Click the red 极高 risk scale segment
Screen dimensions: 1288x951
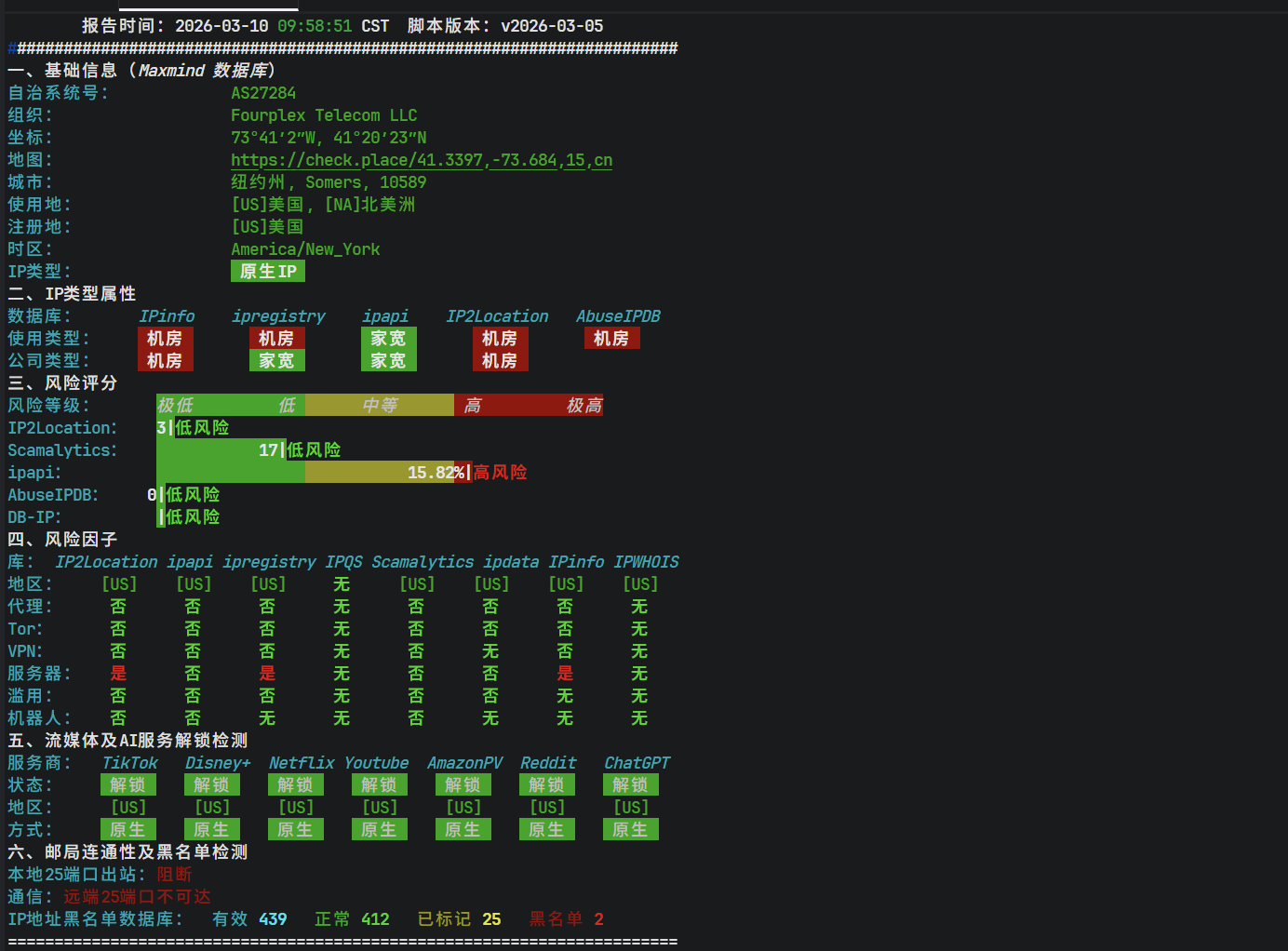[x=584, y=406]
